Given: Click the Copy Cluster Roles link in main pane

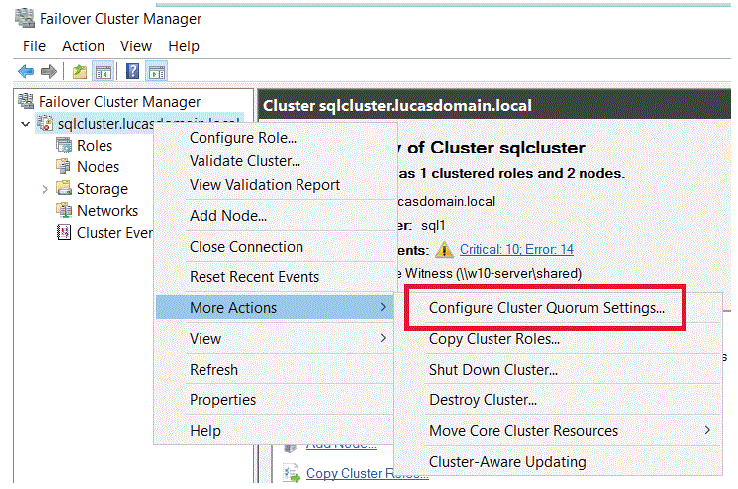Looking at the screenshot, I should tap(367, 473).
